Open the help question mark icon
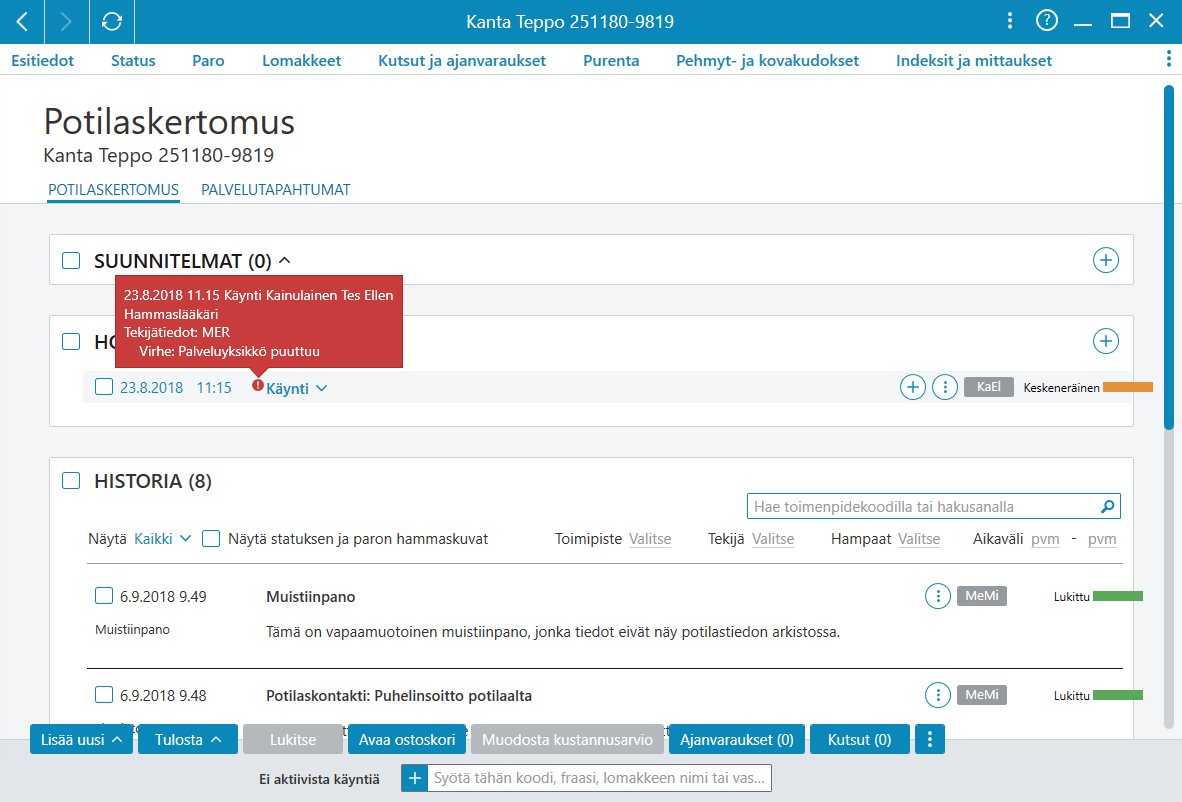 (x=1046, y=20)
